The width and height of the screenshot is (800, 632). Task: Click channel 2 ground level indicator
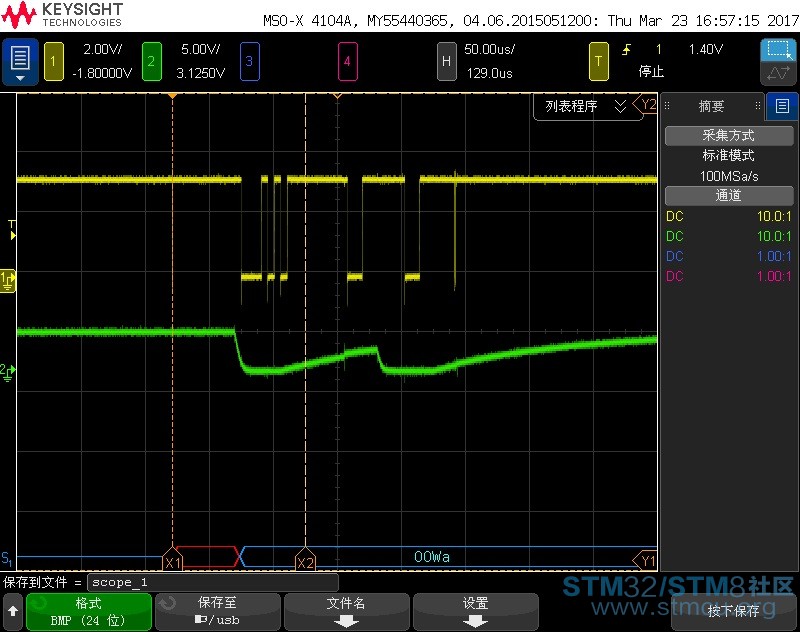[8, 372]
